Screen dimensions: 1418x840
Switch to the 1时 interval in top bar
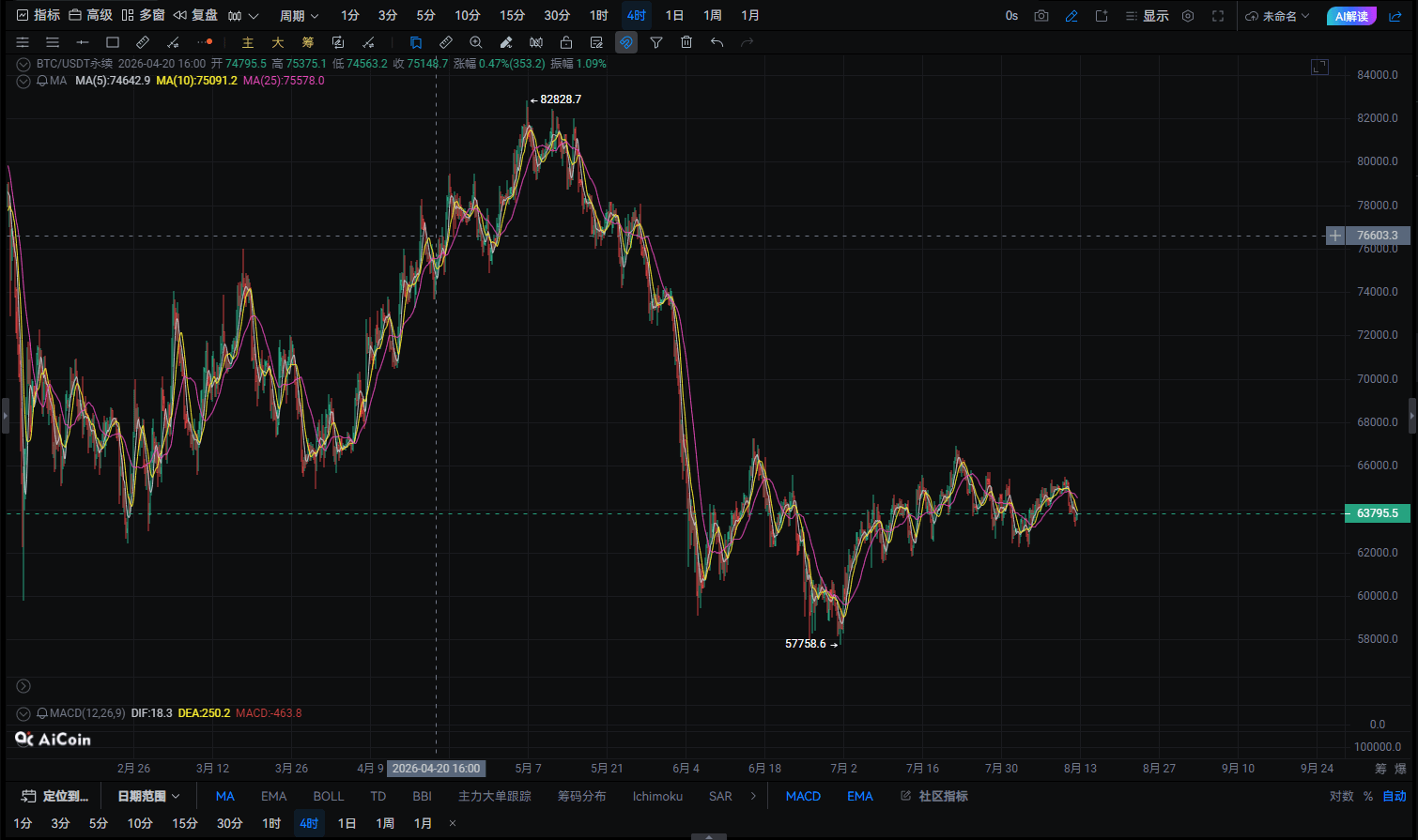pyautogui.click(x=599, y=16)
